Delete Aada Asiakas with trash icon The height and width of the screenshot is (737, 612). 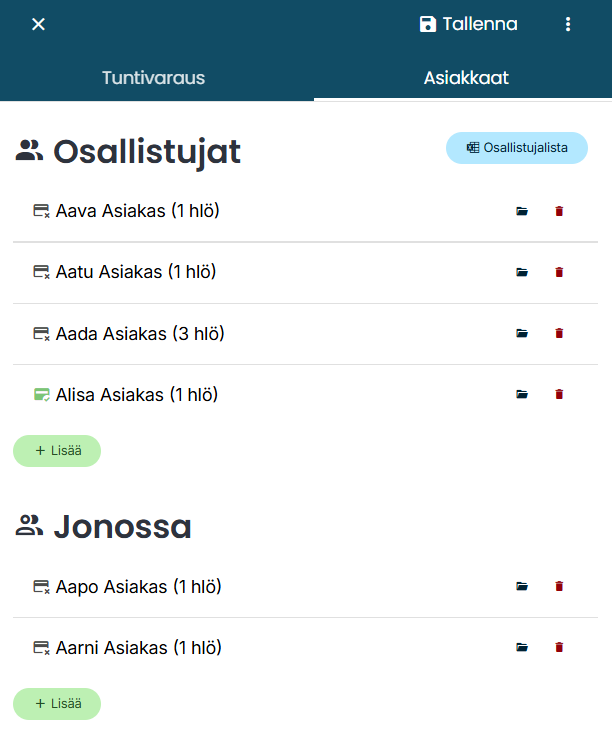pos(559,333)
